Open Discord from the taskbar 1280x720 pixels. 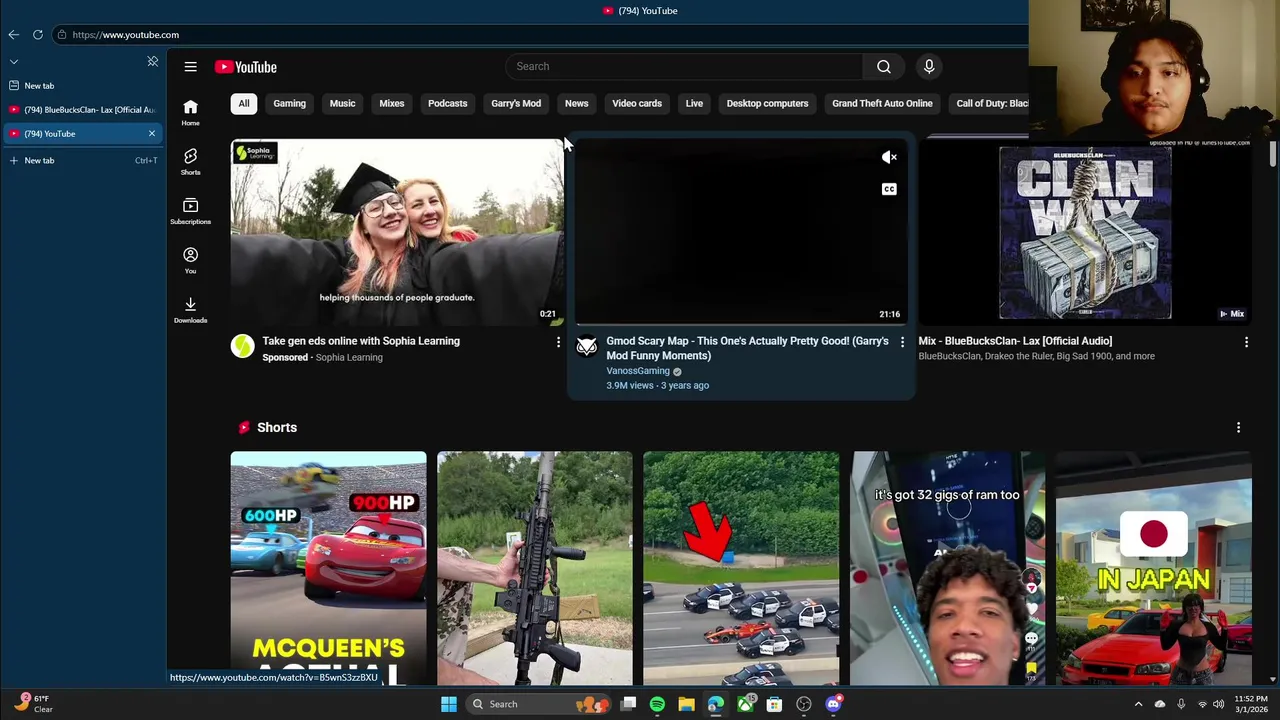tap(833, 704)
